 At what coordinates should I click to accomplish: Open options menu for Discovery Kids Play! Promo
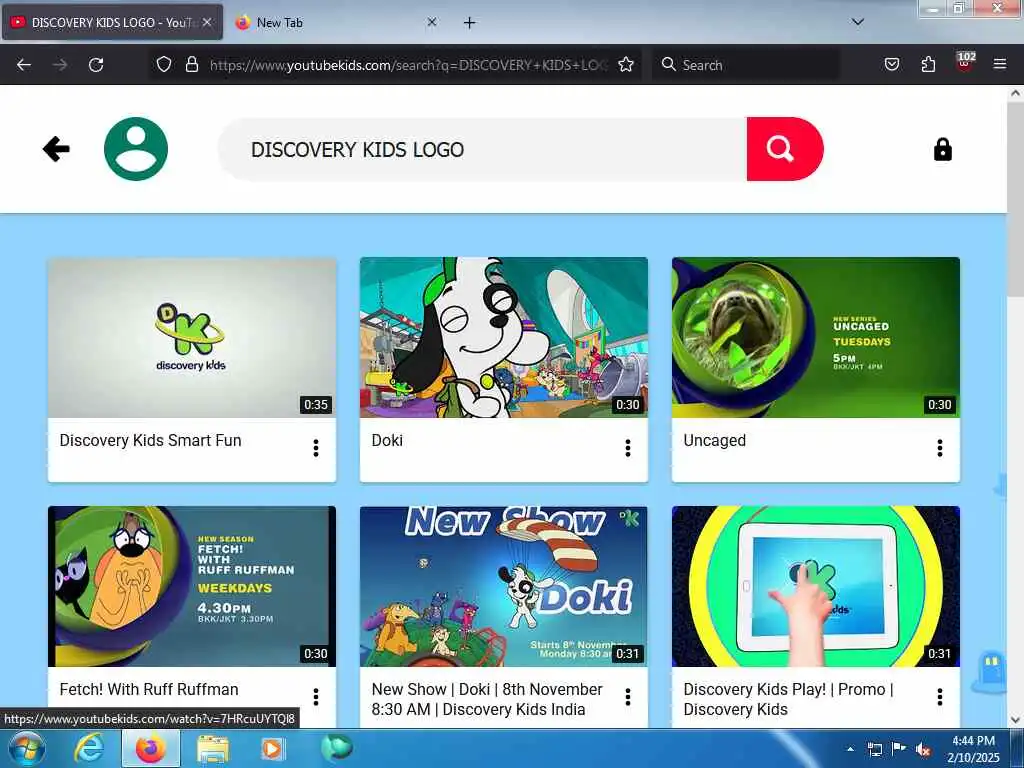coord(940,697)
